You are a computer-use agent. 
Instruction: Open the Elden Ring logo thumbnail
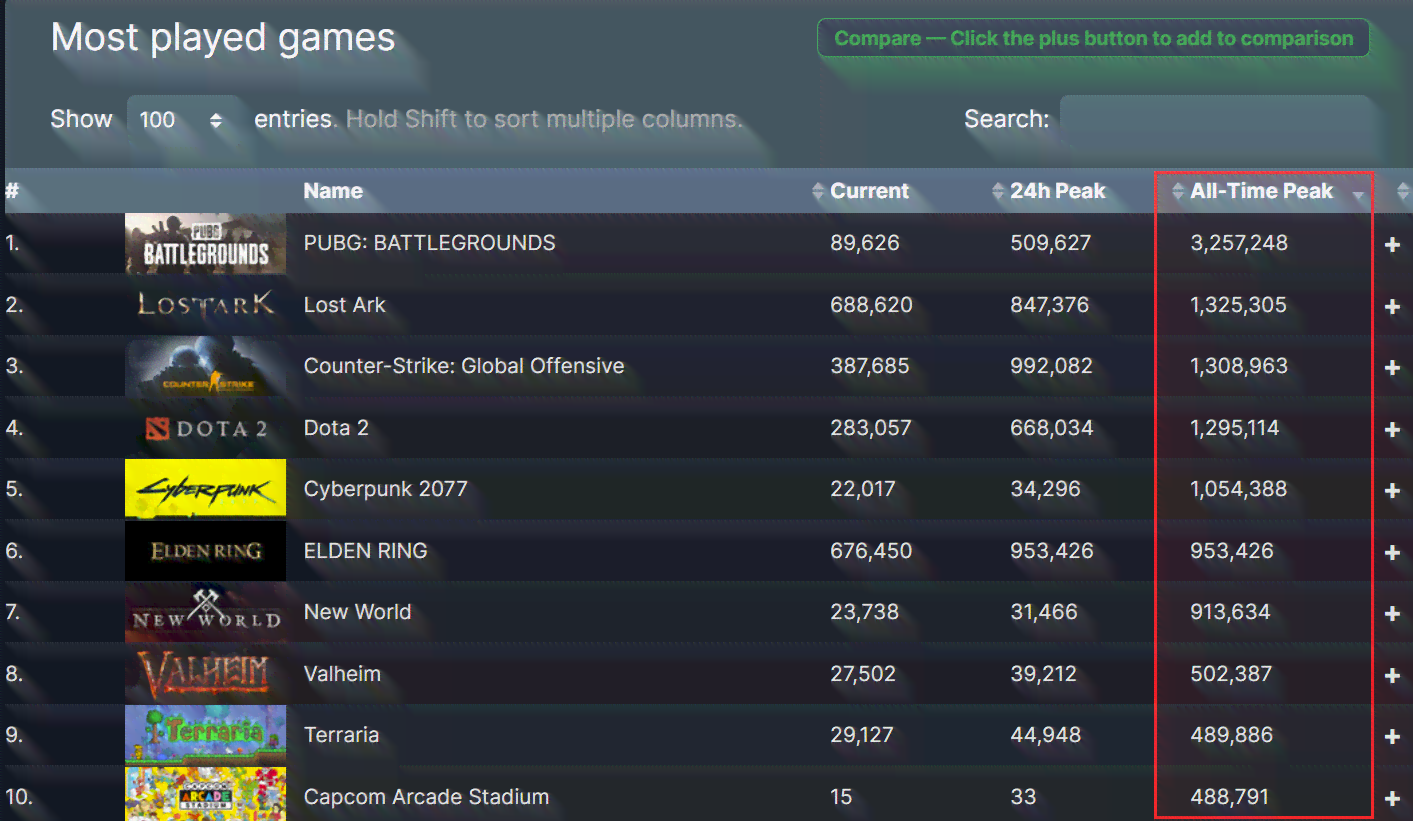point(205,551)
